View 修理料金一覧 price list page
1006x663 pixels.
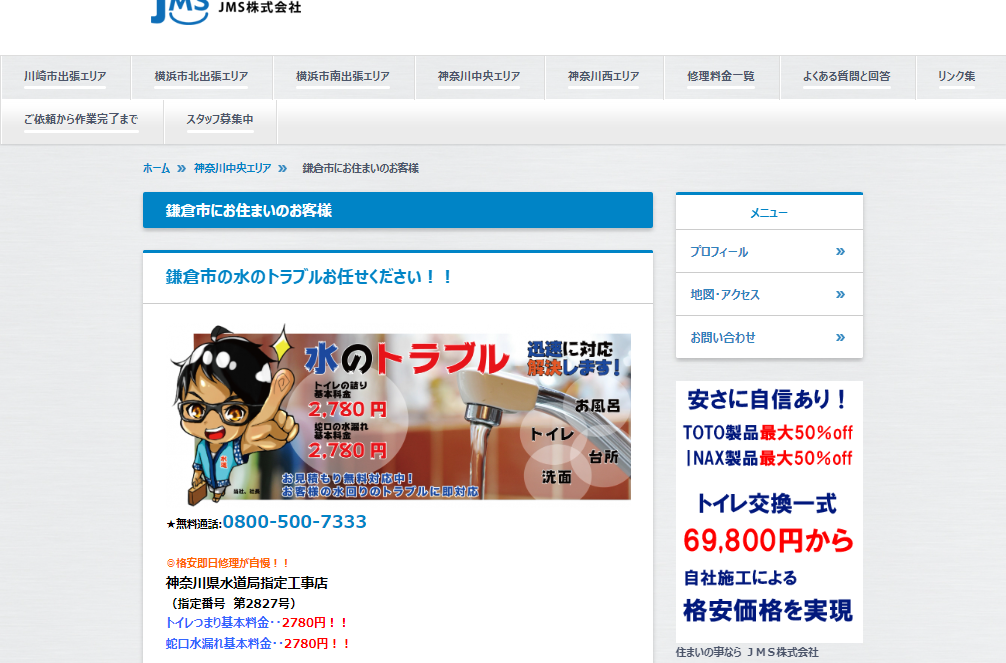(721, 76)
